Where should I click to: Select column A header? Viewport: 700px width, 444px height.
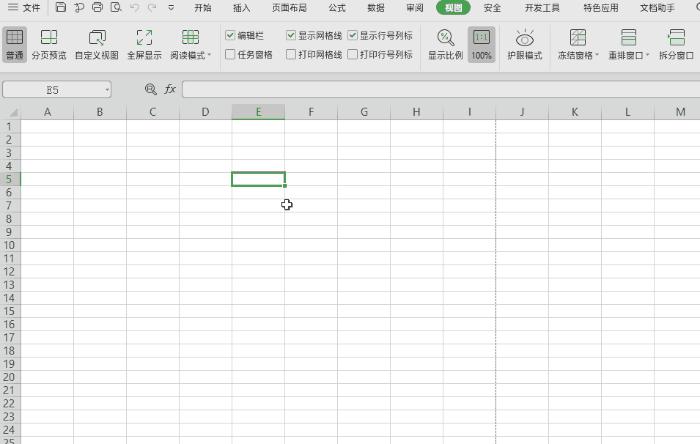[x=47, y=112]
